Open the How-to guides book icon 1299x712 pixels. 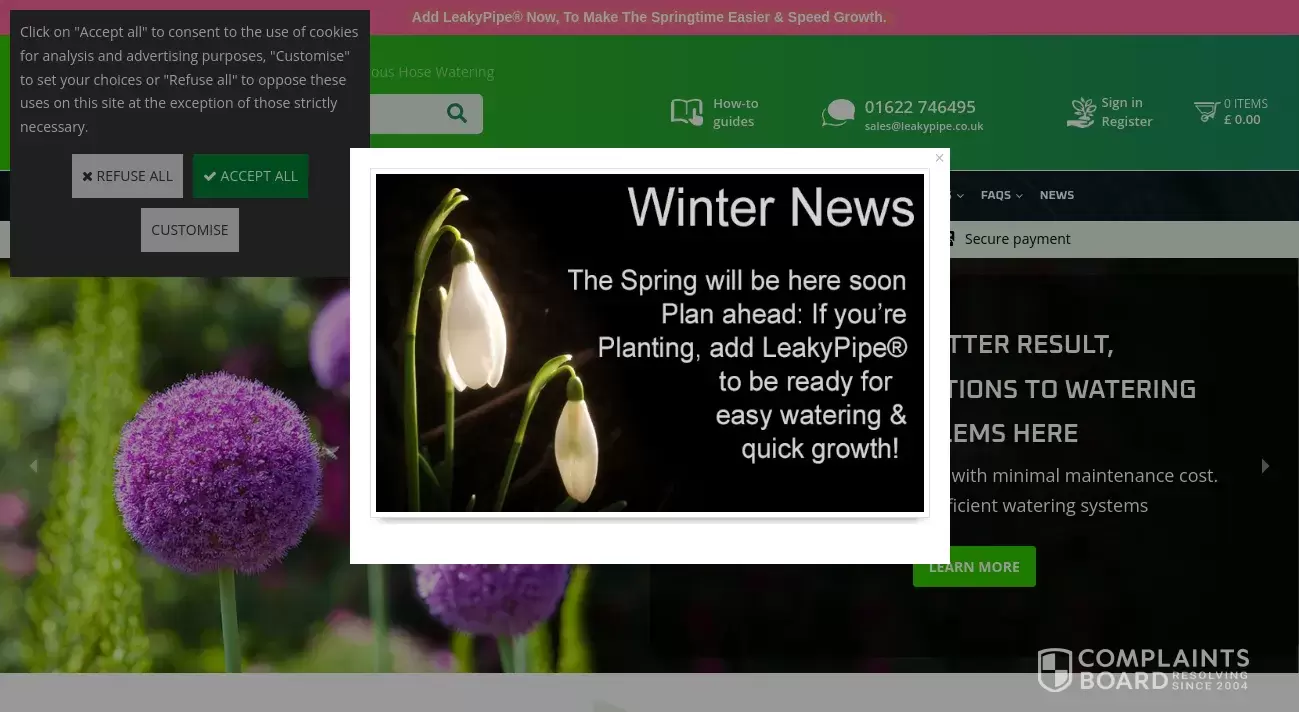[687, 112]
